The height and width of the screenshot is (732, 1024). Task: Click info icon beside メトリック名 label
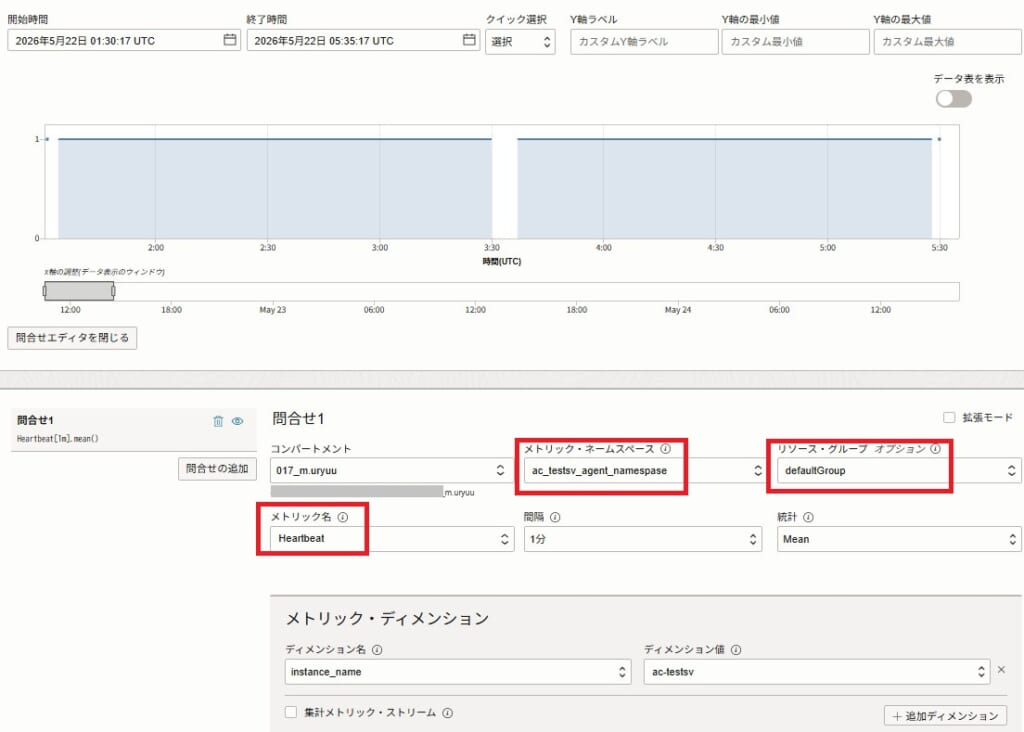click(x=343, y=517)
